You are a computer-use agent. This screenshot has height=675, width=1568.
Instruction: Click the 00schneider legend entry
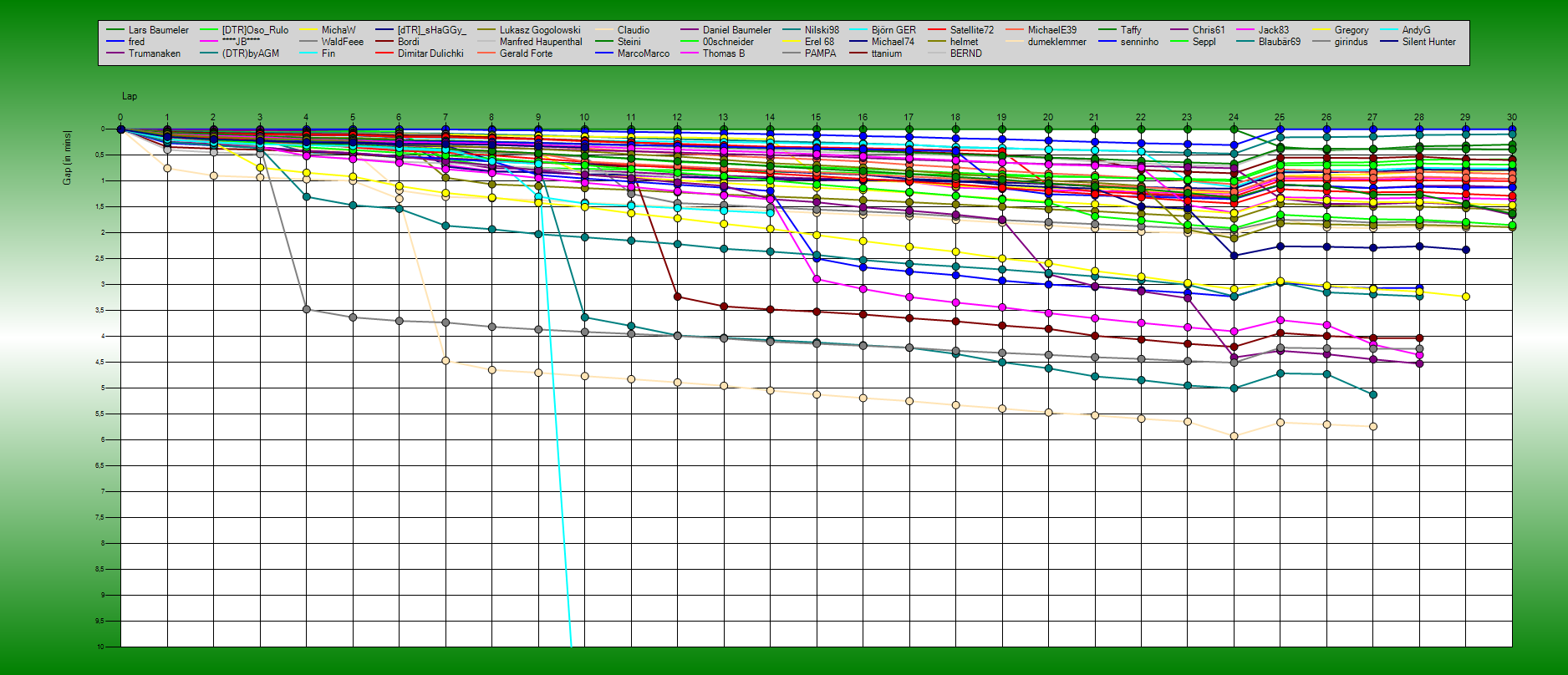pyautogui.click(x=728, y=42)
